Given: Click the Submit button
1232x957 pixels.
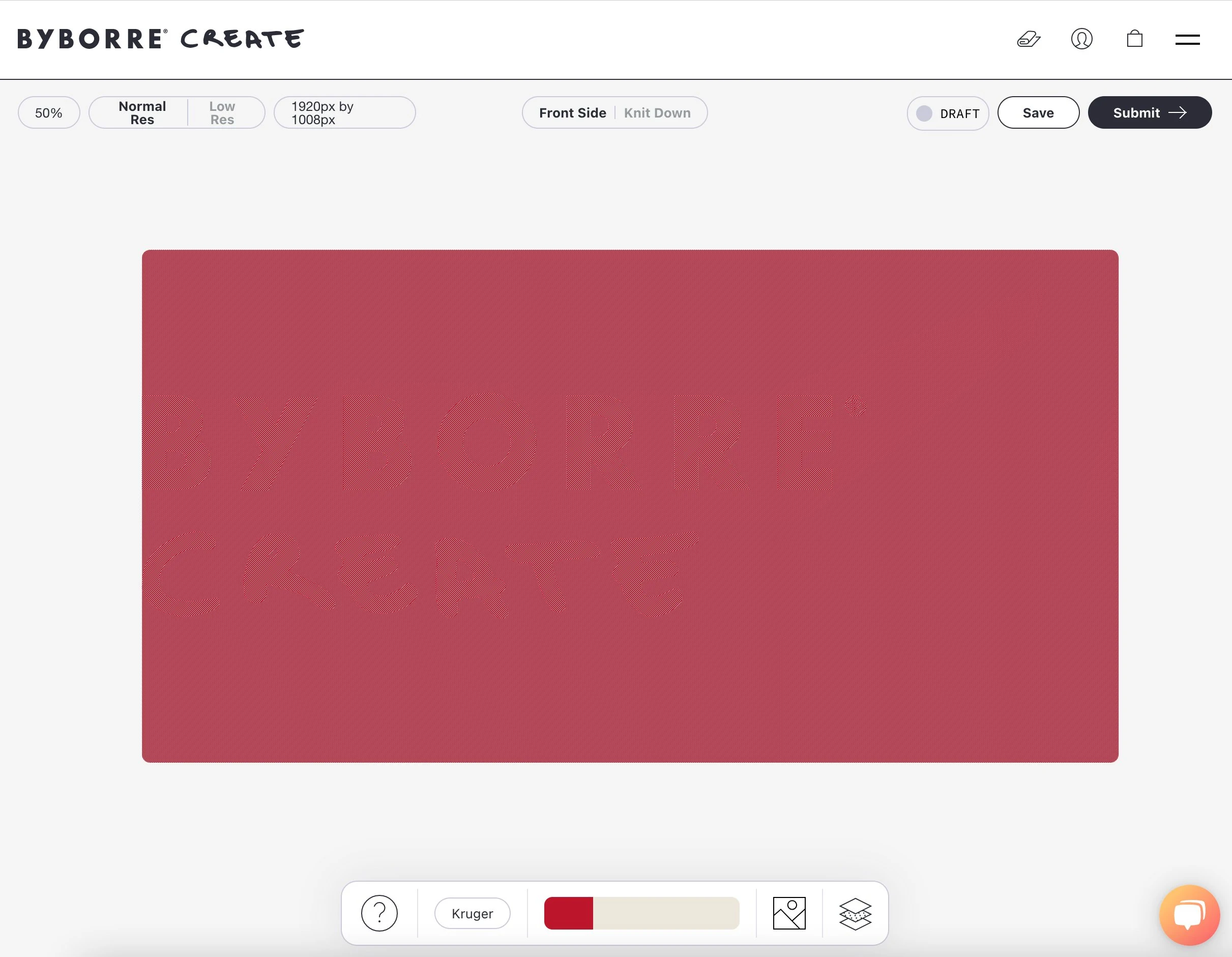Looking at the screenshot, I should click(x=1149, y=113).
